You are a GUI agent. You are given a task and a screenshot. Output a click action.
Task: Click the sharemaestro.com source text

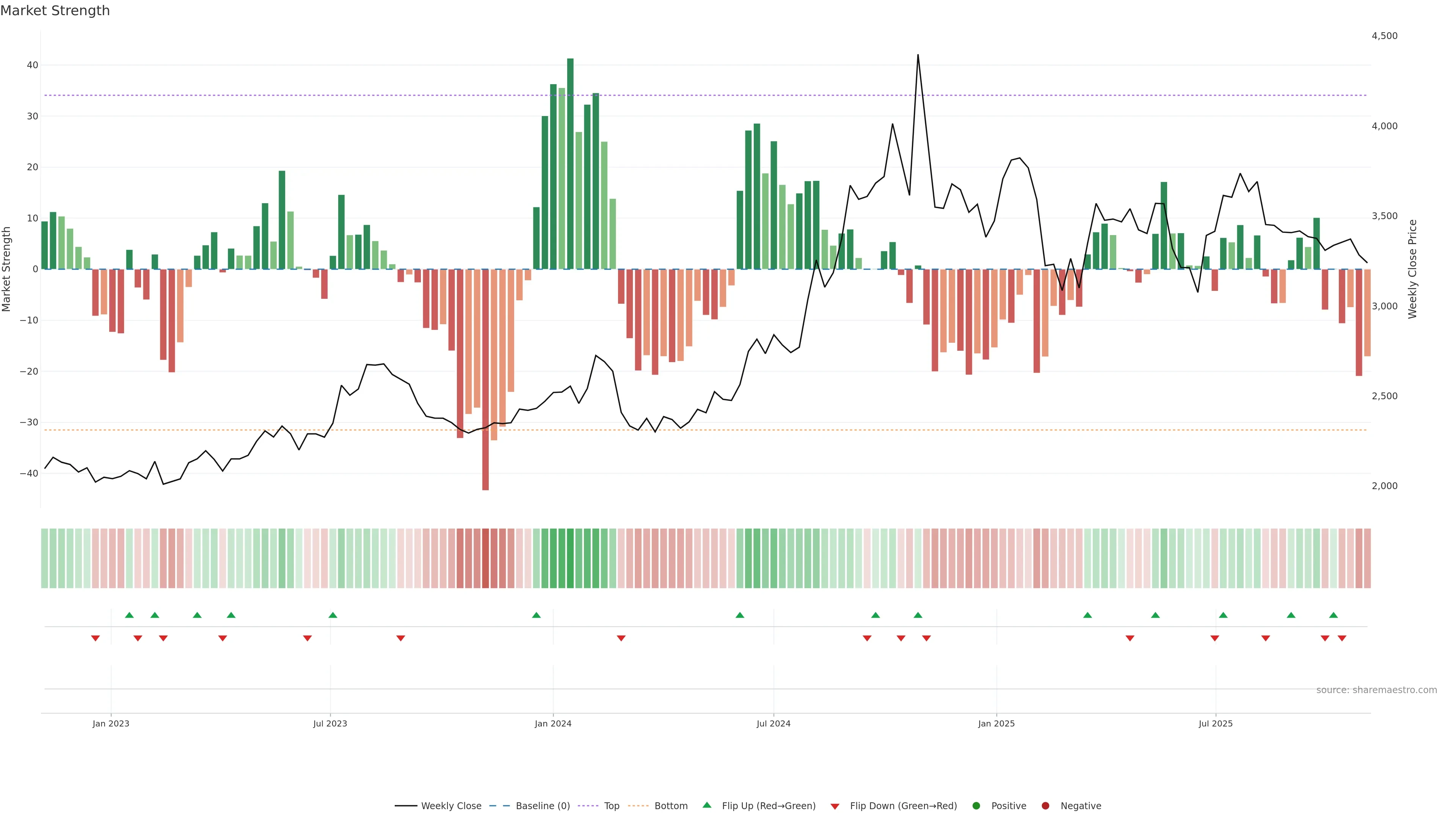point(1376,690)
